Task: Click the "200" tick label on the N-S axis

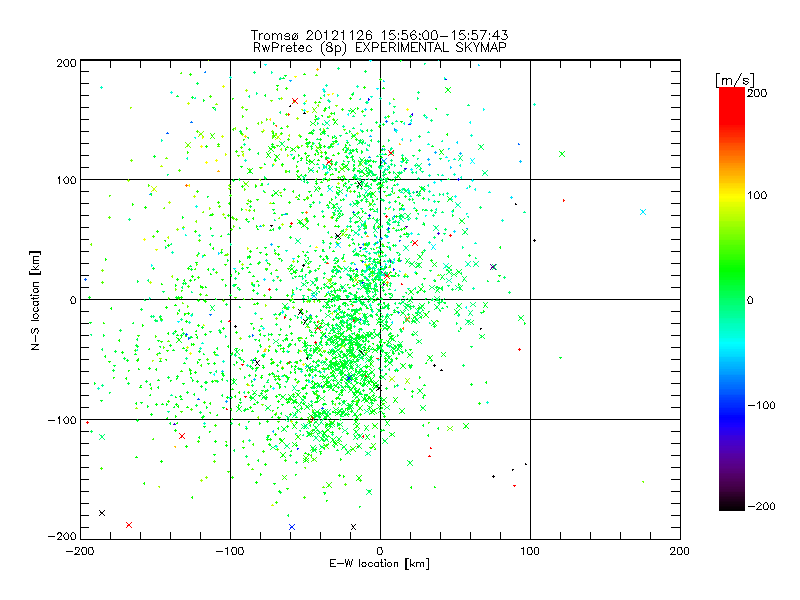Action: coord(67,63)
